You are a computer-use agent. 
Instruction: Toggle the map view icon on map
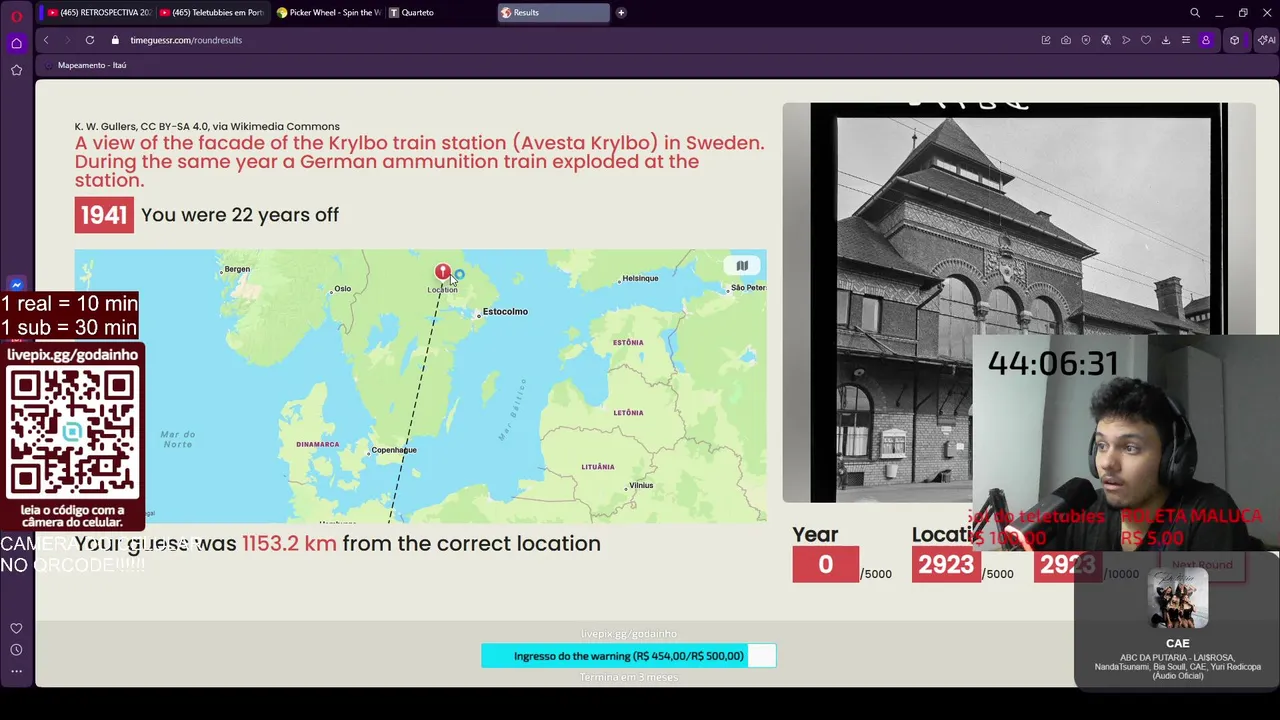[742, 265]
